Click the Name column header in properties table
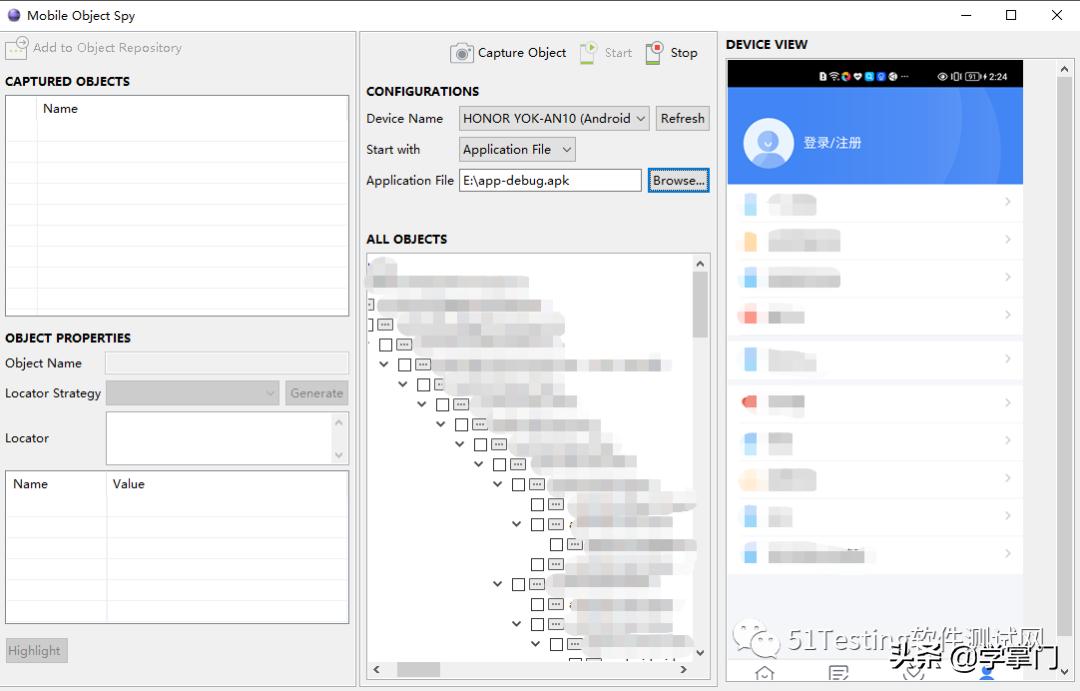The image size is (1080, 691). click(30, 484)
